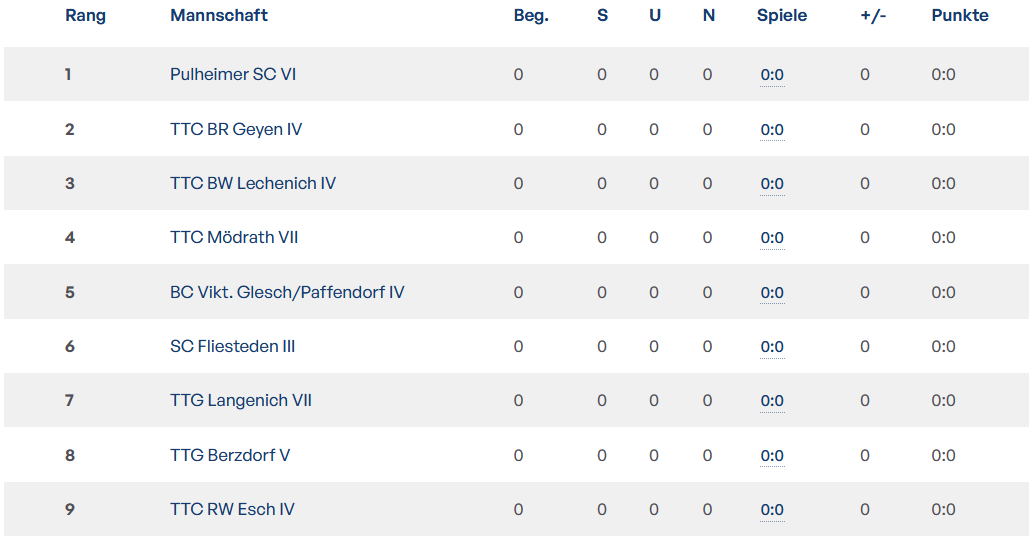This screenshot has height=540, width=1031.
Task: Select the TTG Langenich VII team
Action: pos(241,401)
